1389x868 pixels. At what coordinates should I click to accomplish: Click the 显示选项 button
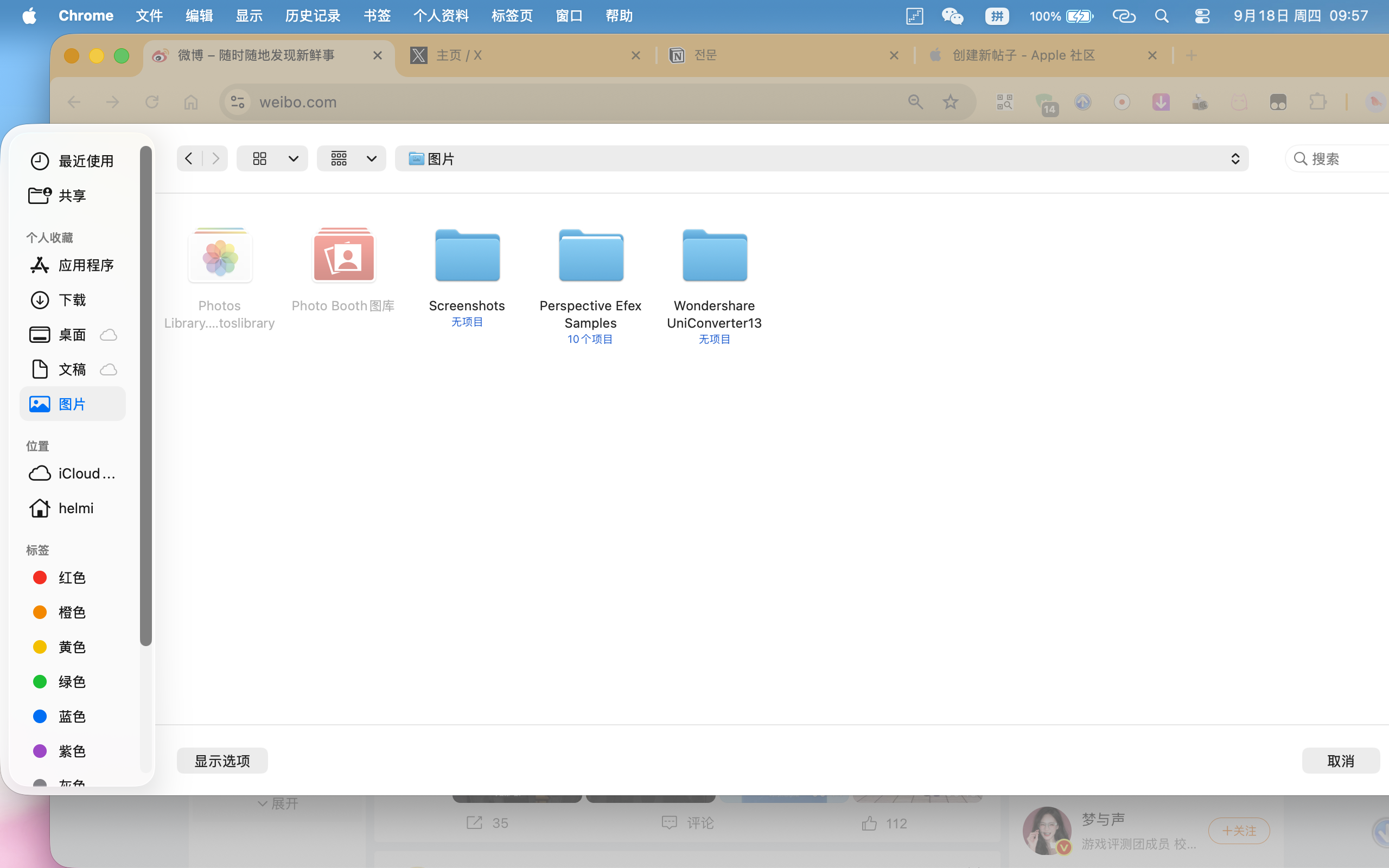coord(222,761)
